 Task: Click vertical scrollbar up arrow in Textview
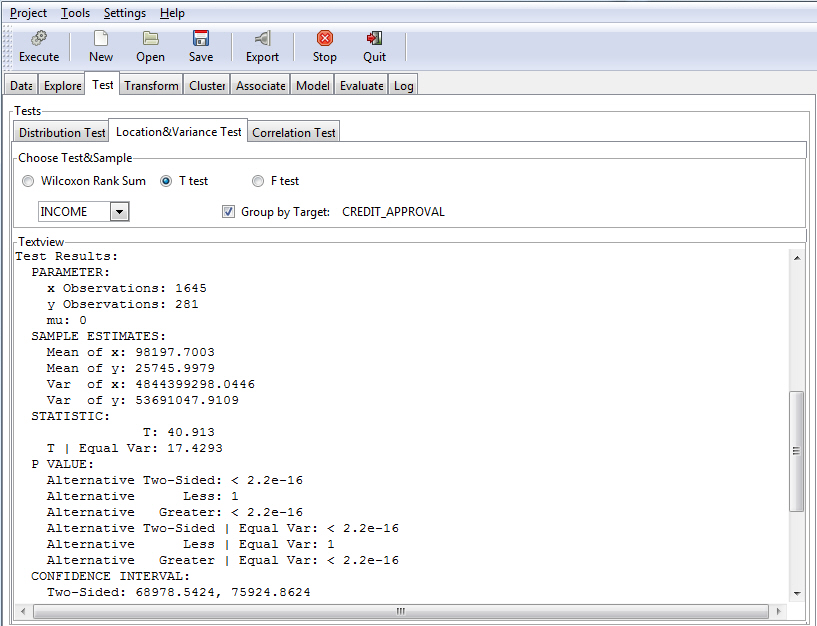[x=797, y=258]
